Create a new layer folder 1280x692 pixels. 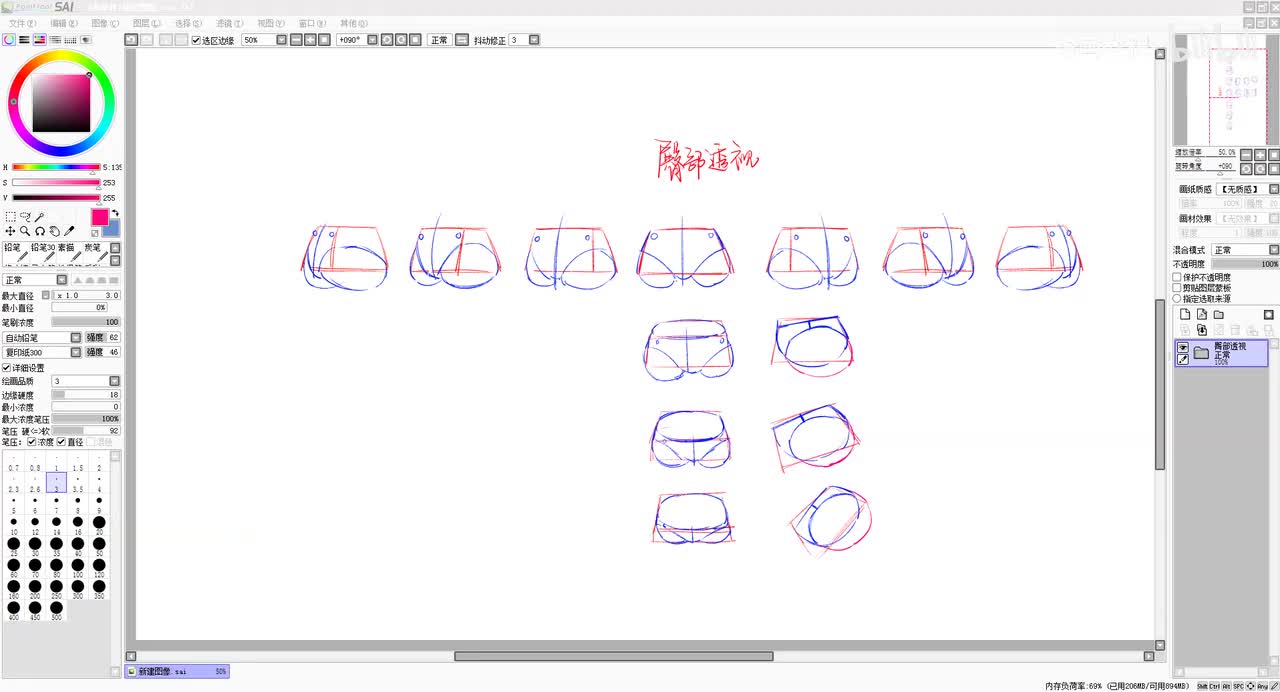pyautogui.click(x=1219, y=315)
